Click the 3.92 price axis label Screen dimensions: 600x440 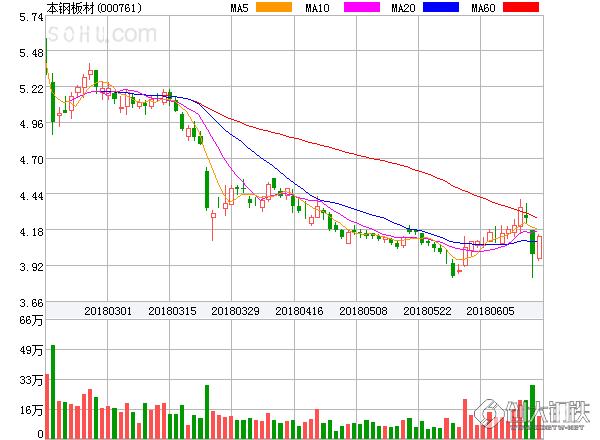31,266
